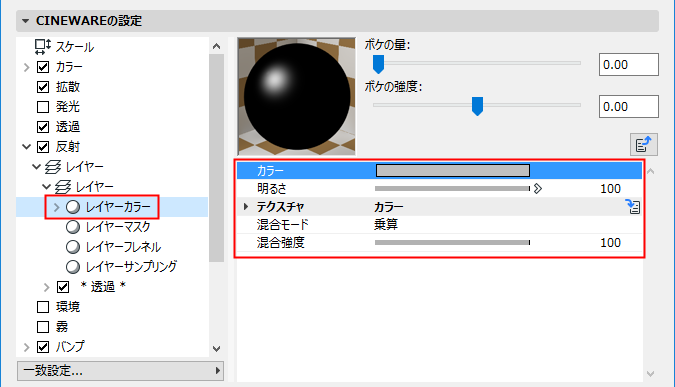Enable the 環境 checkbox
Screen dimensions: 675x387
(x=43, y=307)
